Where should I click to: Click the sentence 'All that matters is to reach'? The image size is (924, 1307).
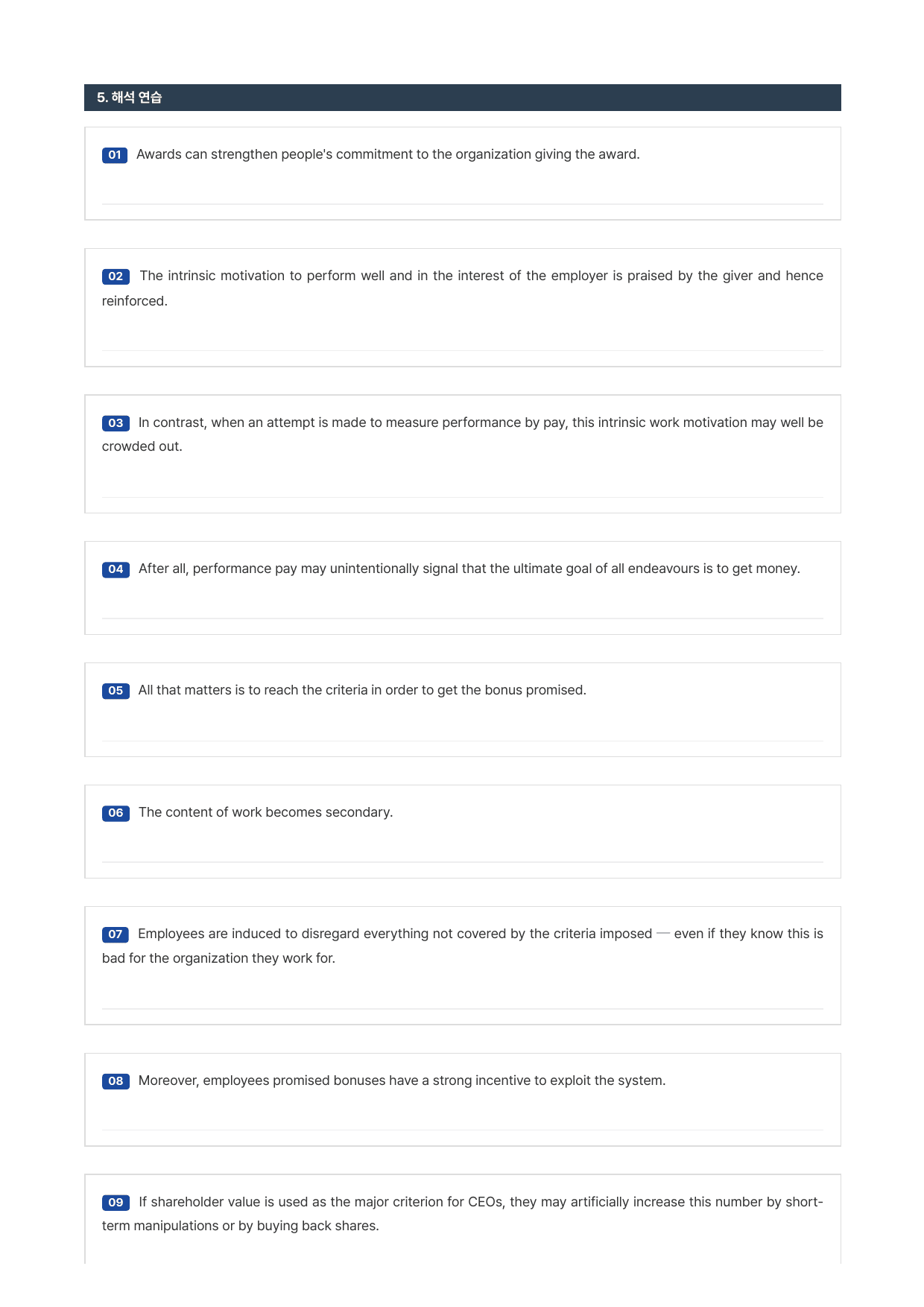point(362,690)
